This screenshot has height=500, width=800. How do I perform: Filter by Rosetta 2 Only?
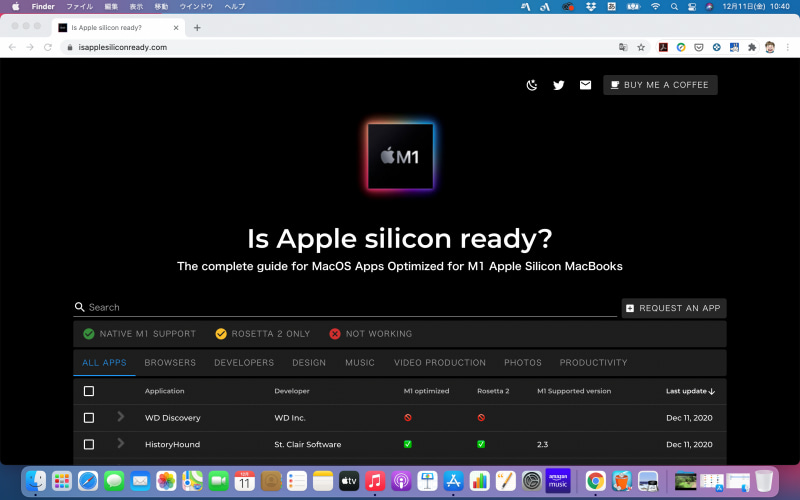(263, 334)
